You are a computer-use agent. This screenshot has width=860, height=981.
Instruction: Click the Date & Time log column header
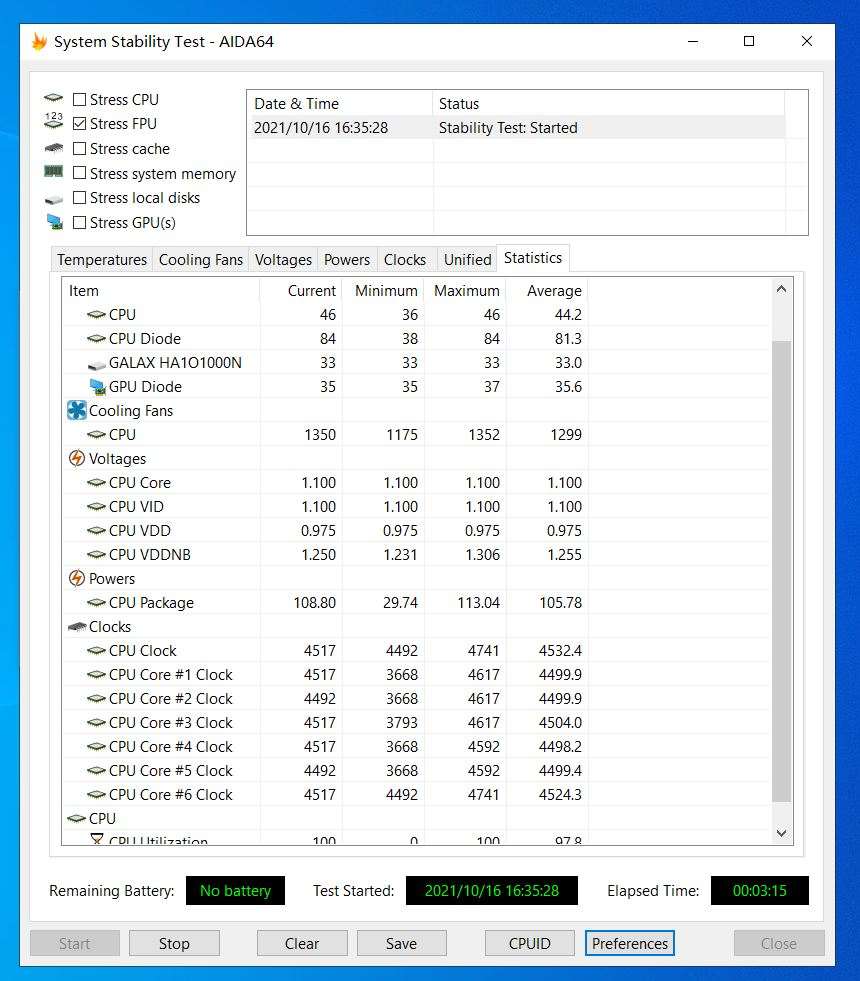tap(340, 103)
